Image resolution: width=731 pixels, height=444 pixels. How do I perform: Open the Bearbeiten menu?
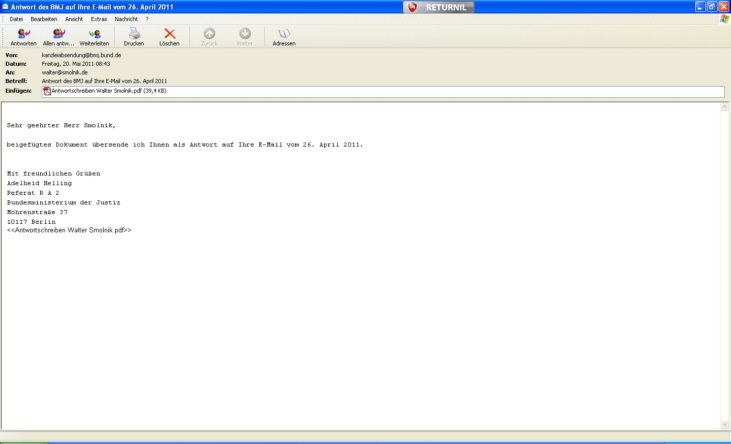pos(44,19)
